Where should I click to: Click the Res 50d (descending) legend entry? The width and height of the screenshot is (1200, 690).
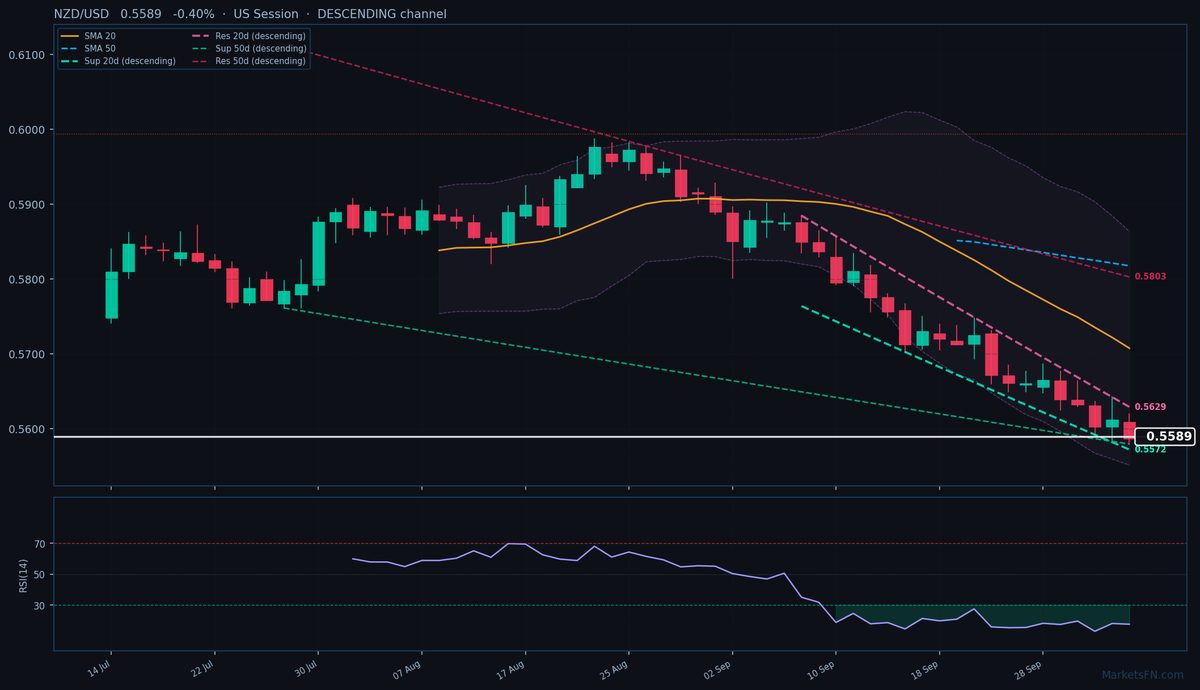[x=247, y=61]
